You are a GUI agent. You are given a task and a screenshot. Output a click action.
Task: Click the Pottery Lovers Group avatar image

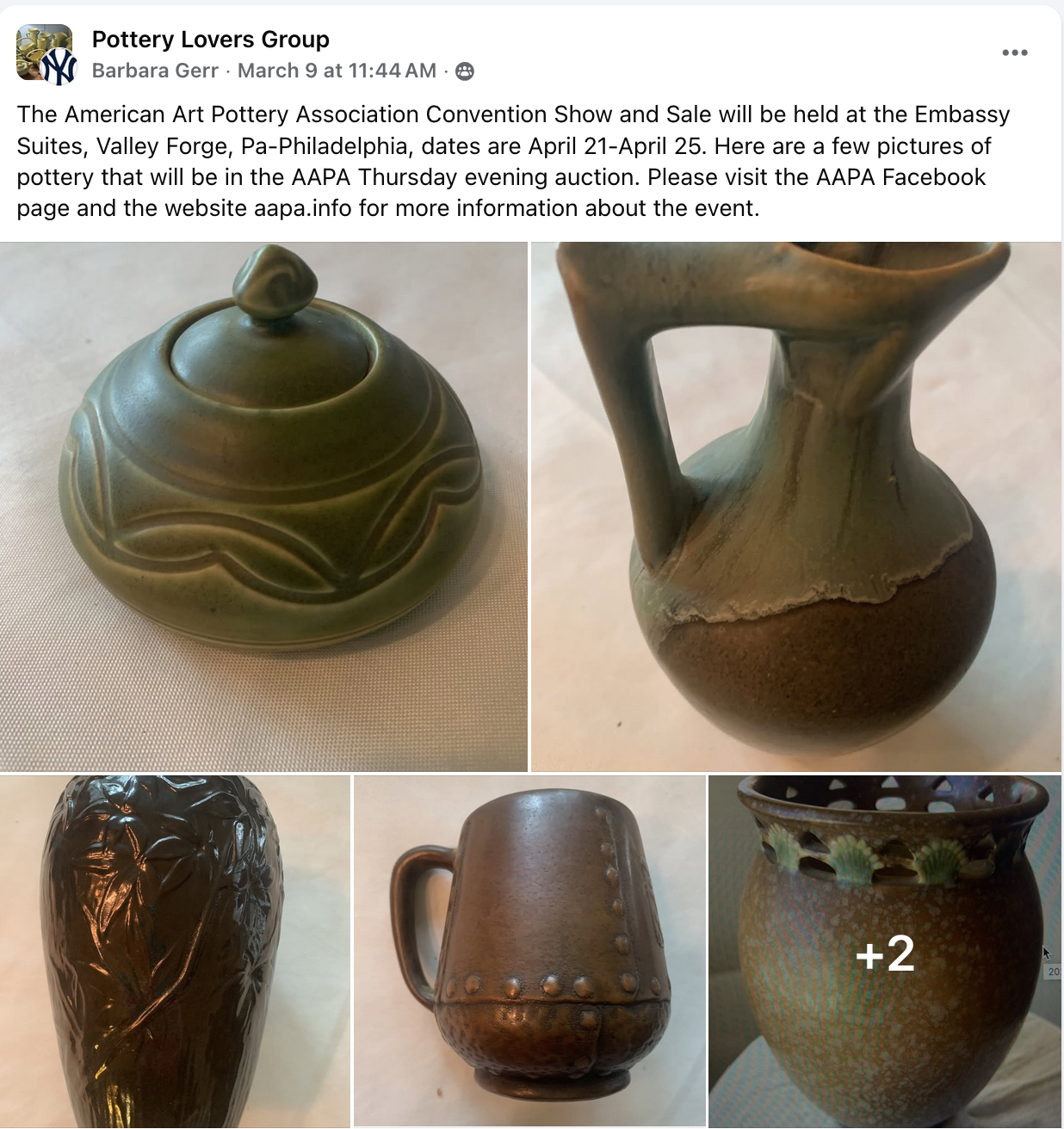[x=43, y=51]
